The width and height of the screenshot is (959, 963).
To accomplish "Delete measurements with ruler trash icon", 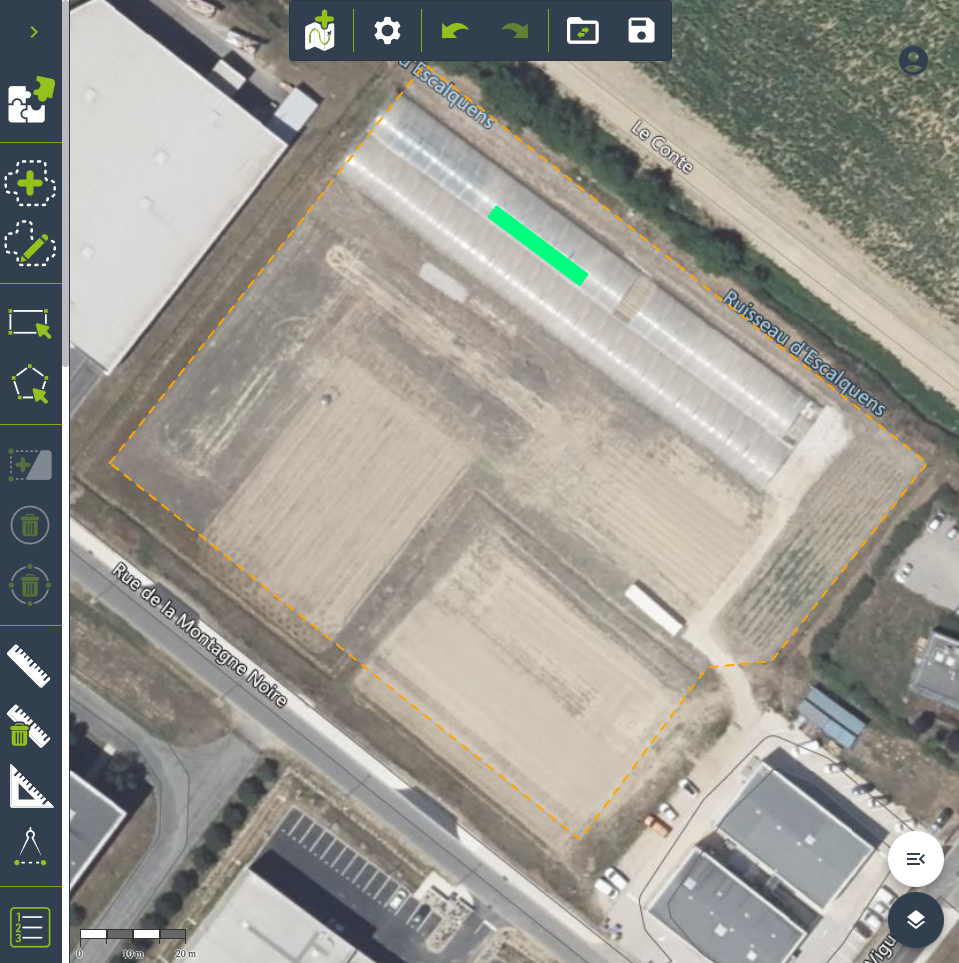I will (x=30, y=727).
